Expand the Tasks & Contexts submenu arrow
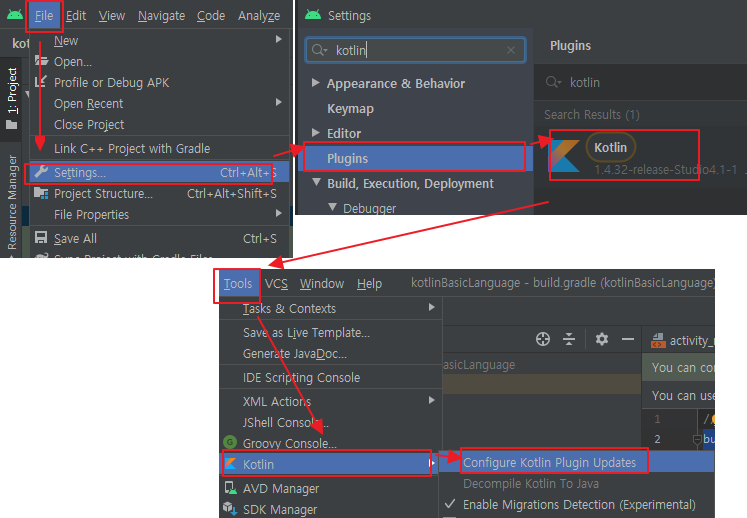 pos(431,307)
